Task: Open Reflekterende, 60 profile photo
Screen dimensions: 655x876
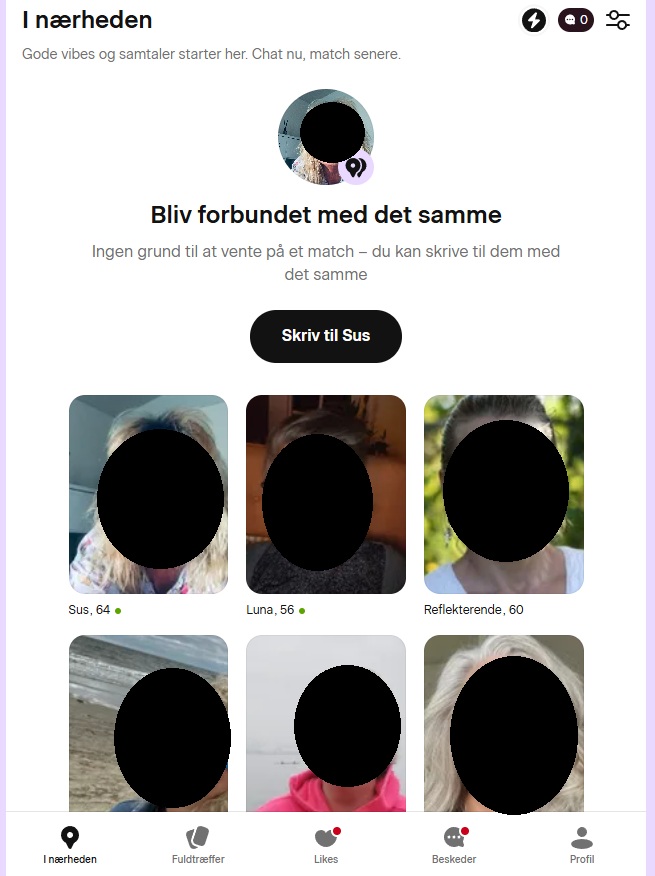Action: (x=504, y=494)
